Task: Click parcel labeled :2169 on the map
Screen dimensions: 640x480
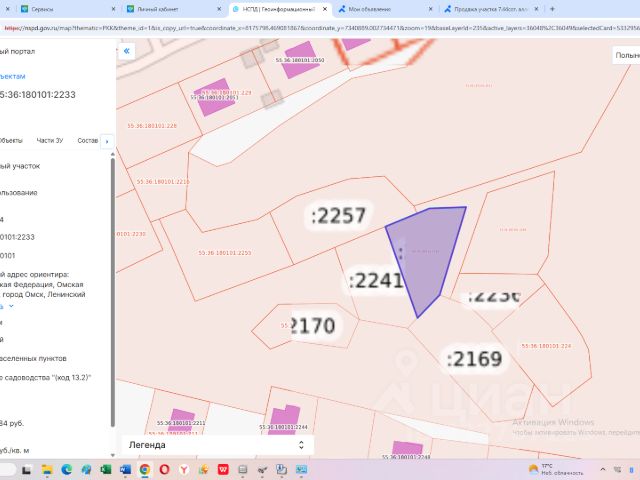Action: pos(475,359)
